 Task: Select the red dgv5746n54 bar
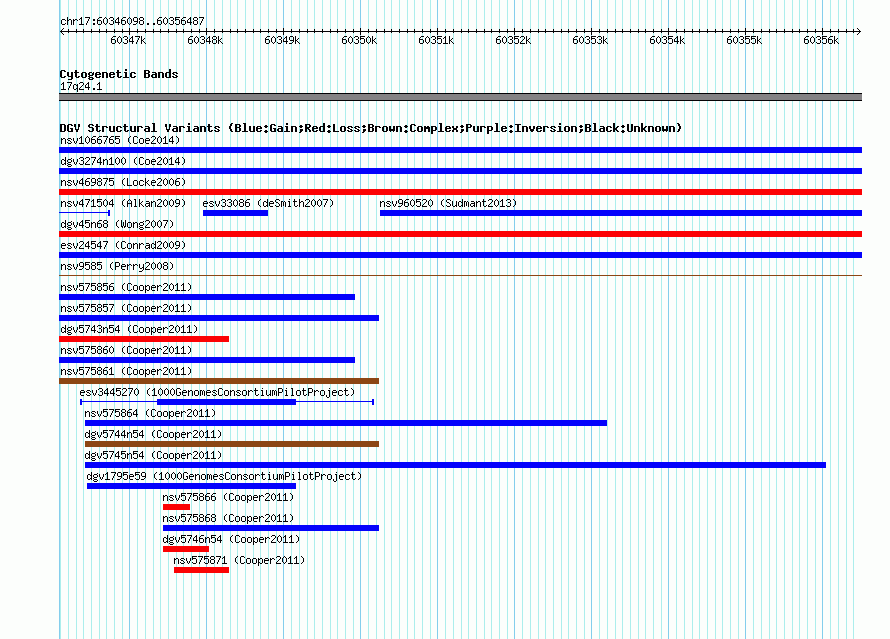pos(186,549)
